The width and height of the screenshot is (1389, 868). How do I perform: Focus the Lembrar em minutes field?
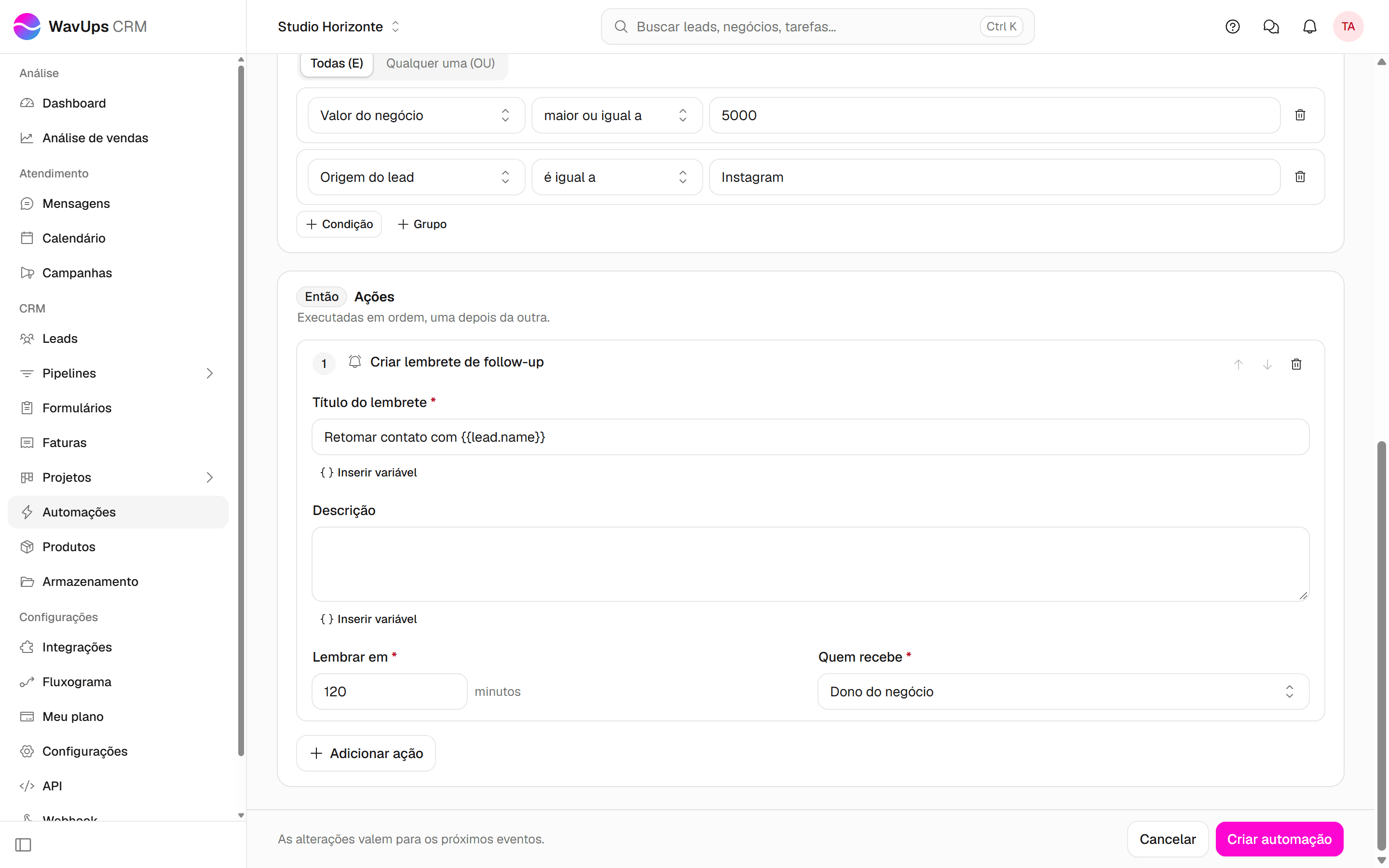(x=390, y=691)
